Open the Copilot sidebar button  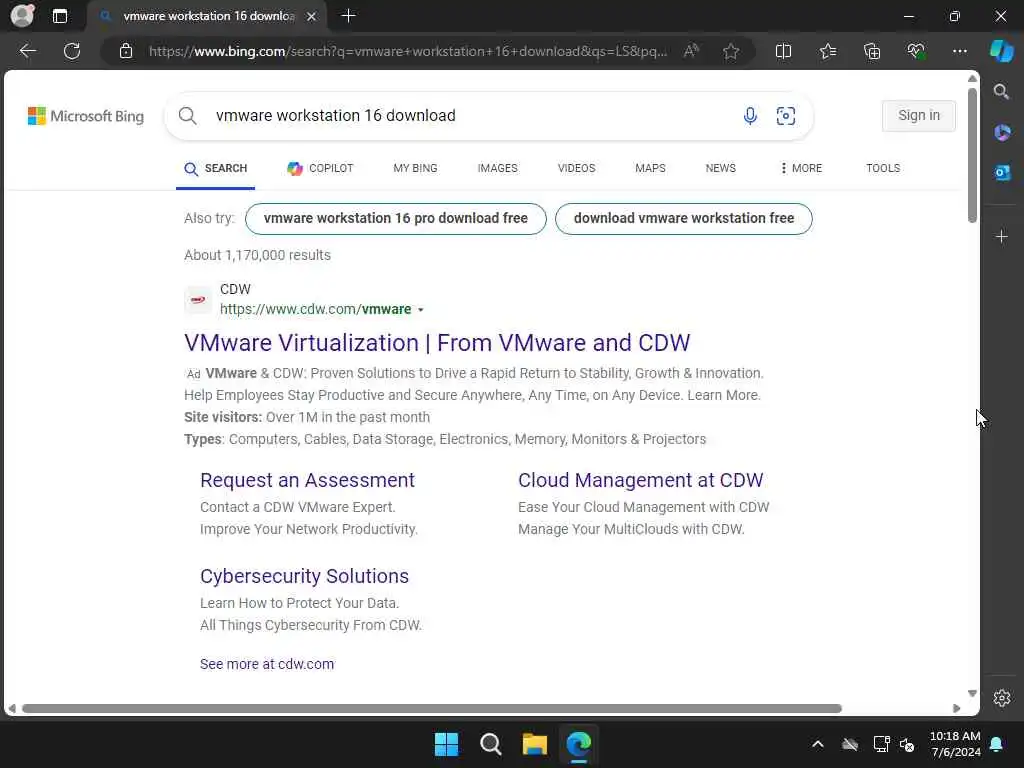coord(1001,51)
